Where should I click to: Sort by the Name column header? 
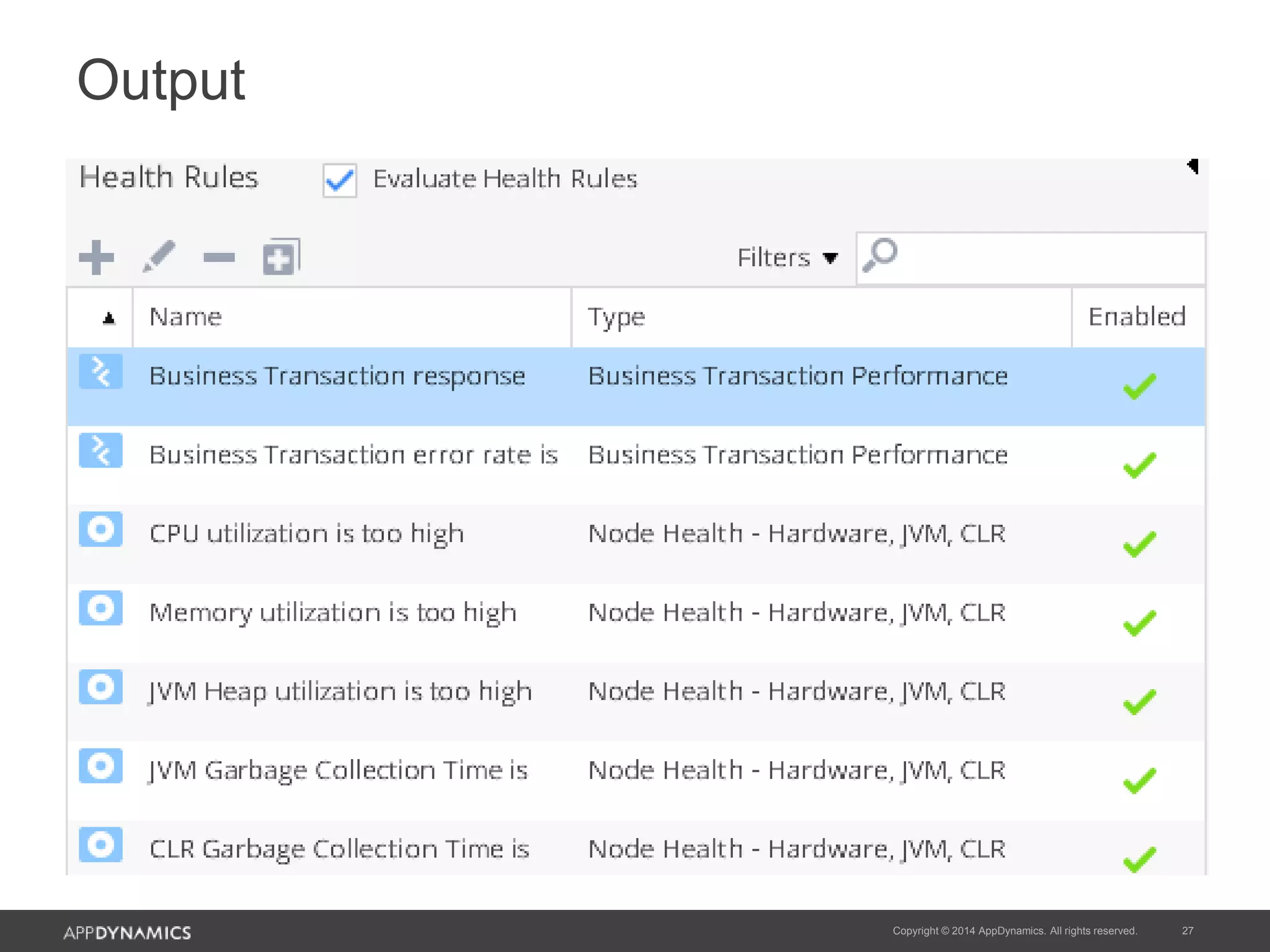coord(186,317)
